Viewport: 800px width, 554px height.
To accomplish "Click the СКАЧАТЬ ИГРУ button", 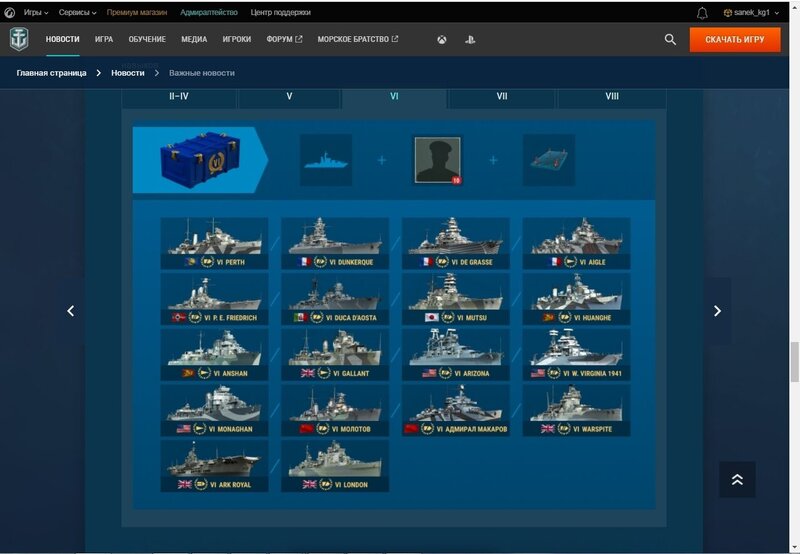I will pyautogui.click(x=735, y=39).
